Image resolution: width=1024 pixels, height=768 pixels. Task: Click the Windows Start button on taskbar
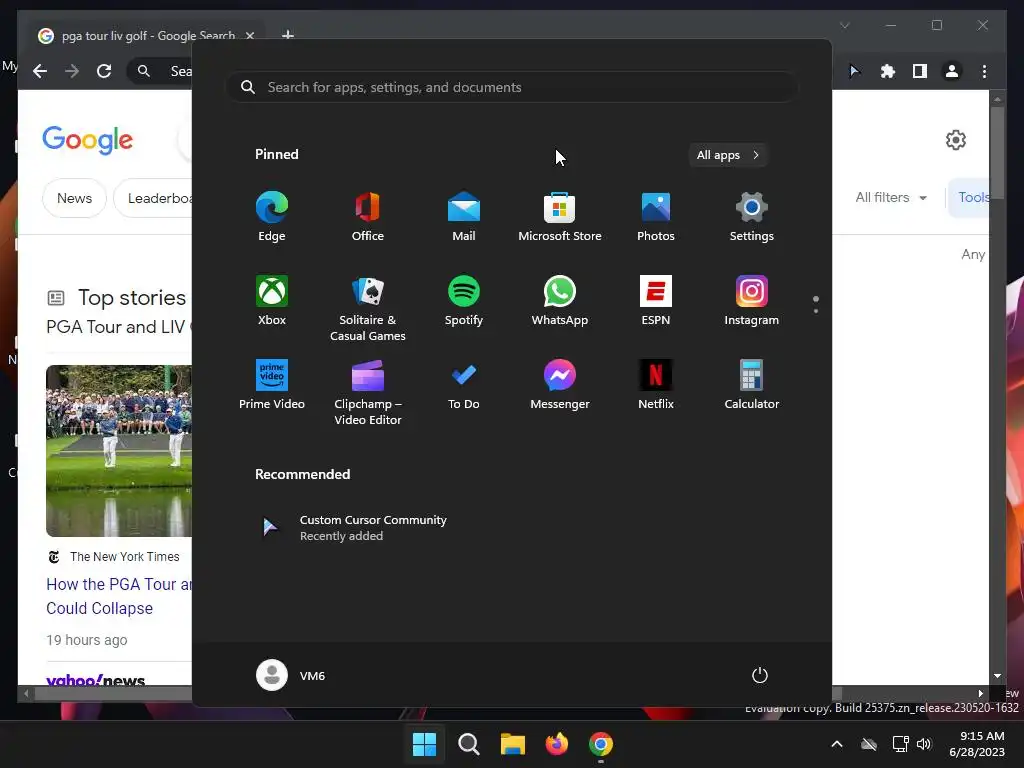click(x=424, y=744)
